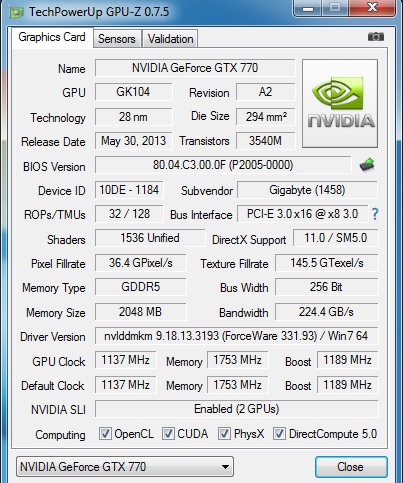
Task: Click the camera screenshot icon
Action: click(x=376, y=37)
